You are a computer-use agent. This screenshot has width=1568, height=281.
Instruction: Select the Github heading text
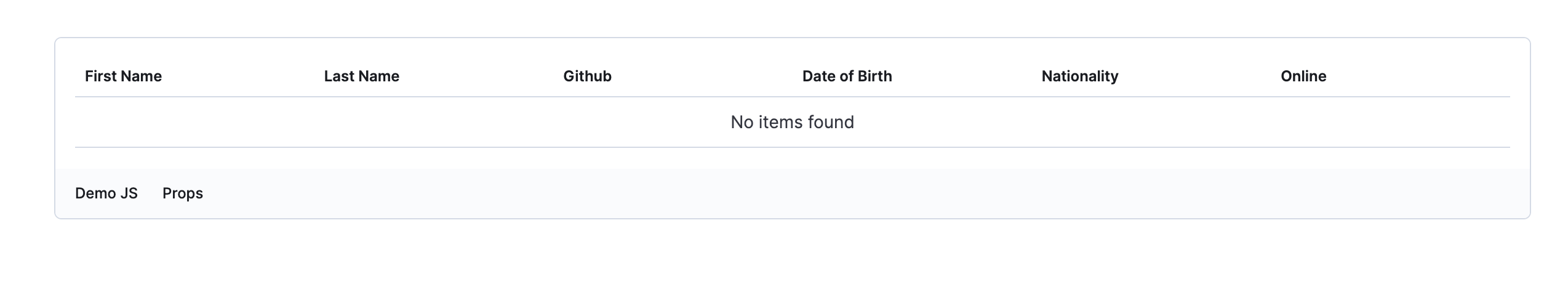click(587, 76)
